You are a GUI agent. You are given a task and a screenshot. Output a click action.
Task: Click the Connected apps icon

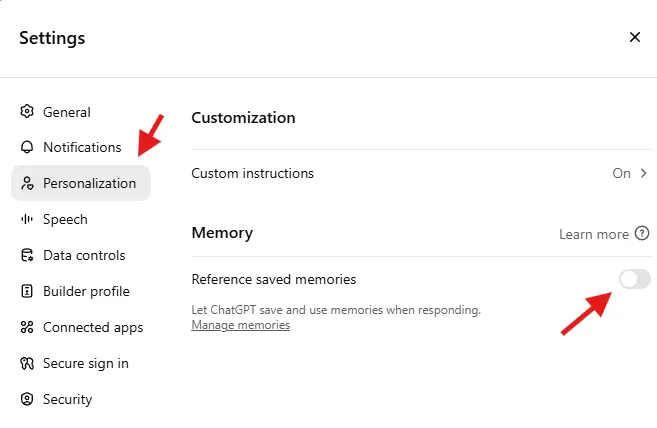[x=27, y=327]
